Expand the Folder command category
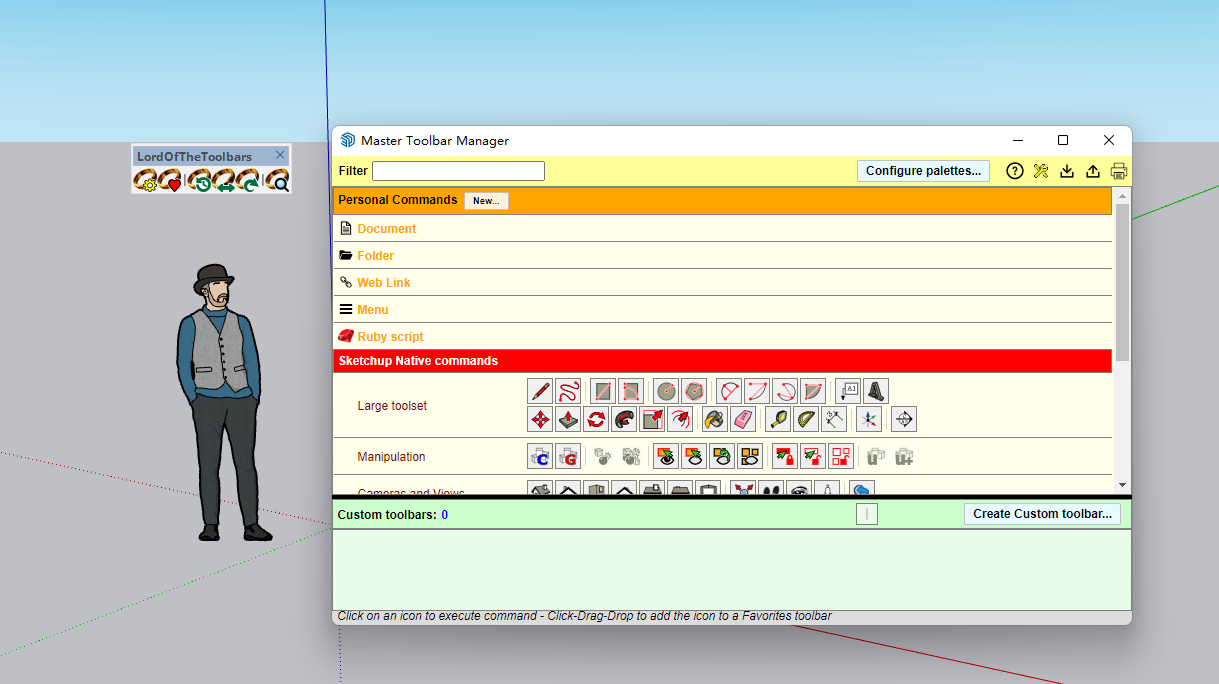 click(x=375, y=256)
